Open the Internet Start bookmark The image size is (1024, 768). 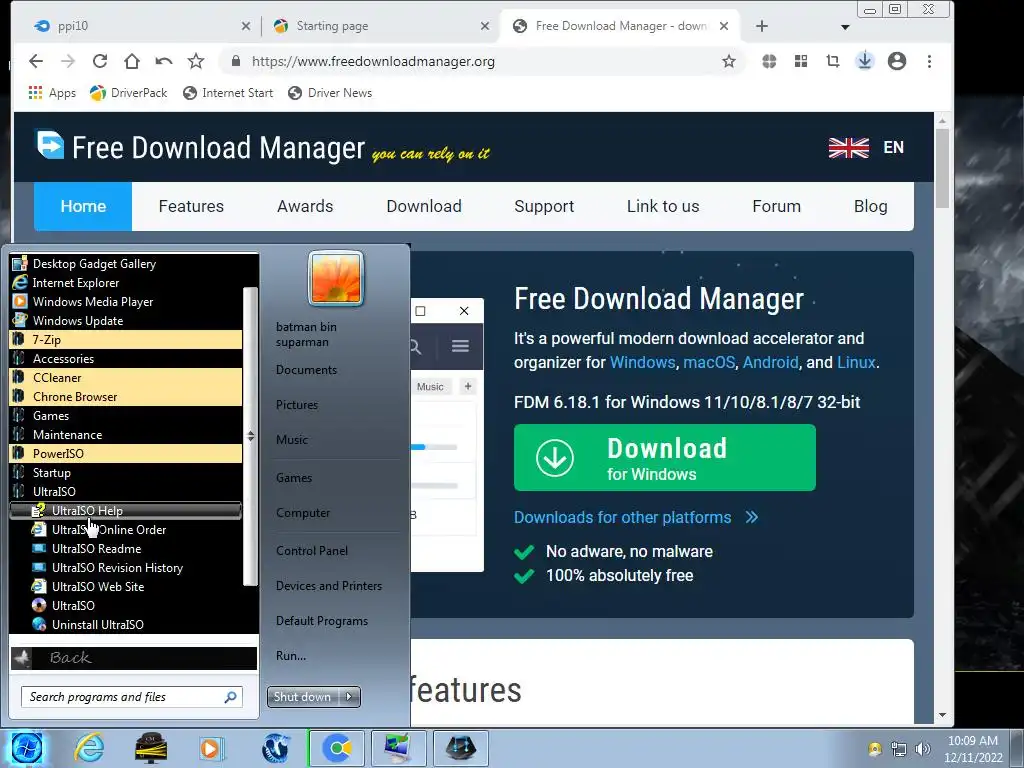(228, 93)
